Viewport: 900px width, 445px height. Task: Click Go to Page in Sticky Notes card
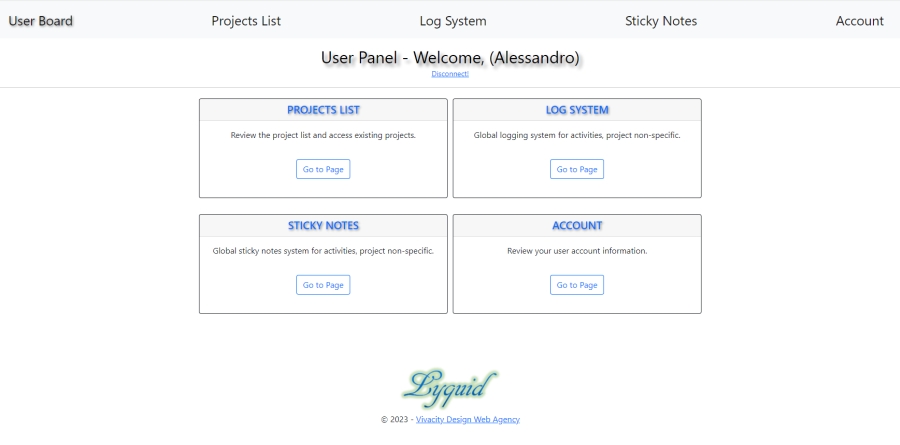(x=323, y=285)
